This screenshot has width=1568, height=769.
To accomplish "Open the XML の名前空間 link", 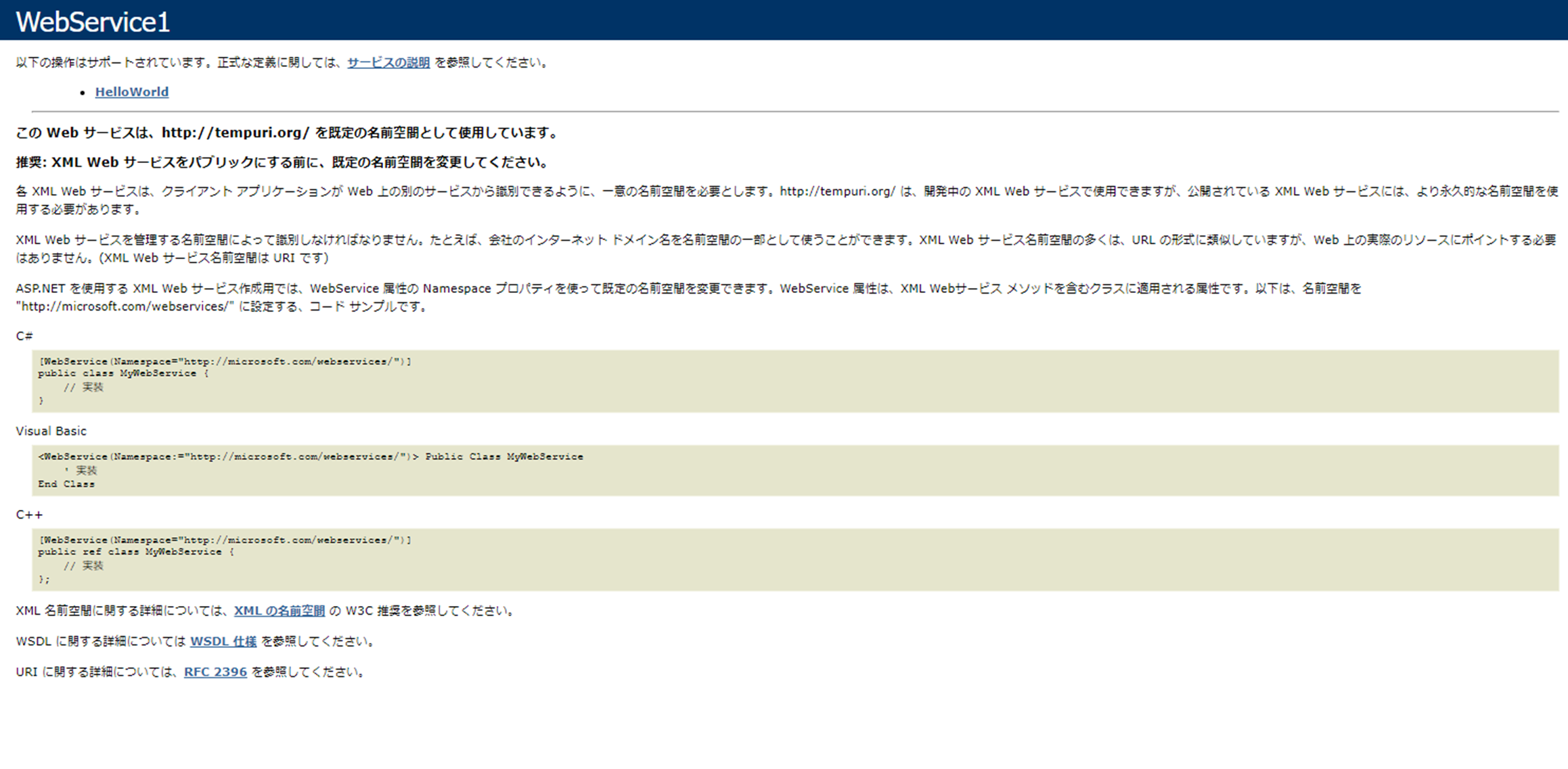I will (x=279, y=611).
